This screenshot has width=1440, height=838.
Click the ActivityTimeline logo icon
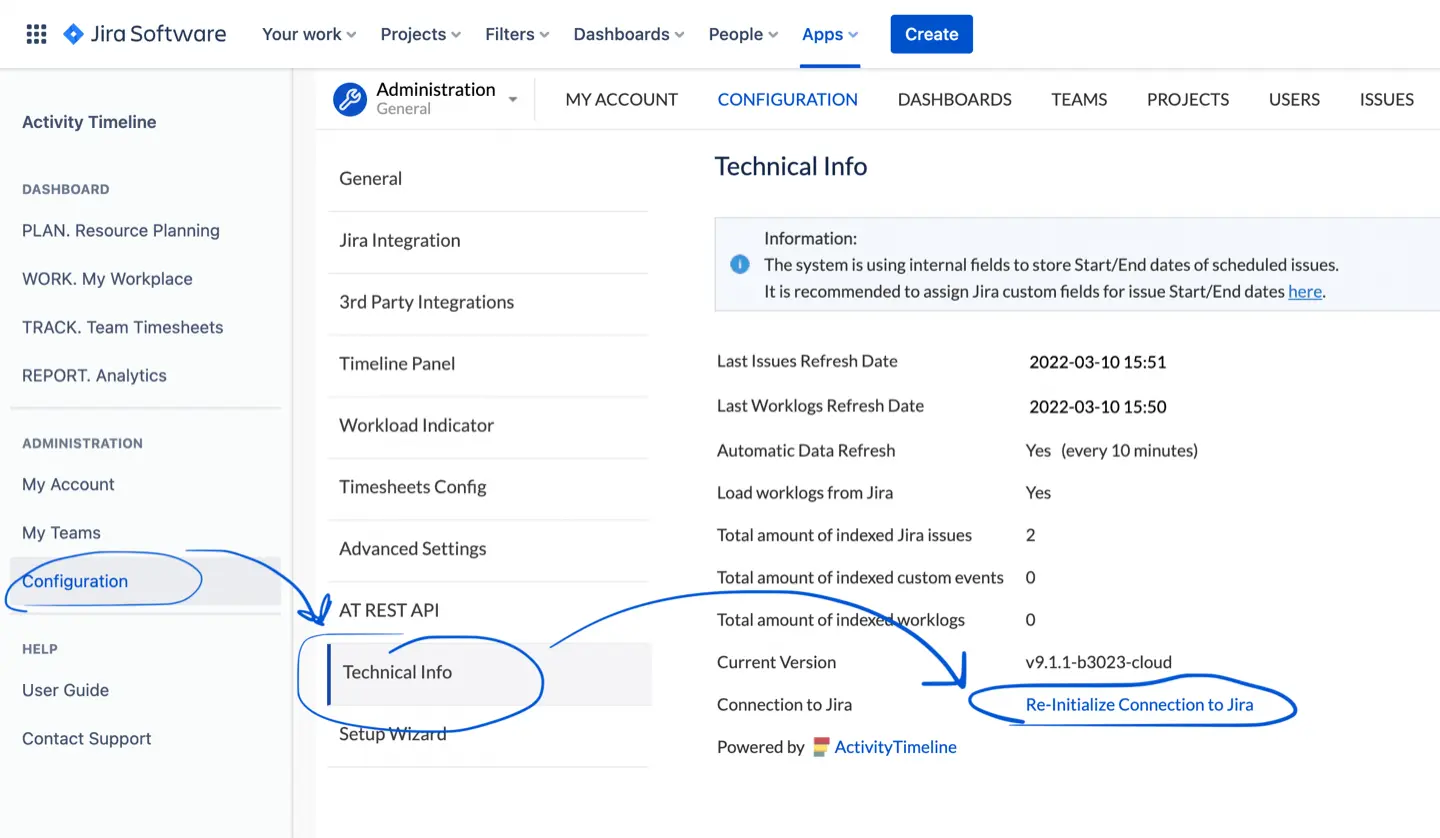click(x=821, y=747)
